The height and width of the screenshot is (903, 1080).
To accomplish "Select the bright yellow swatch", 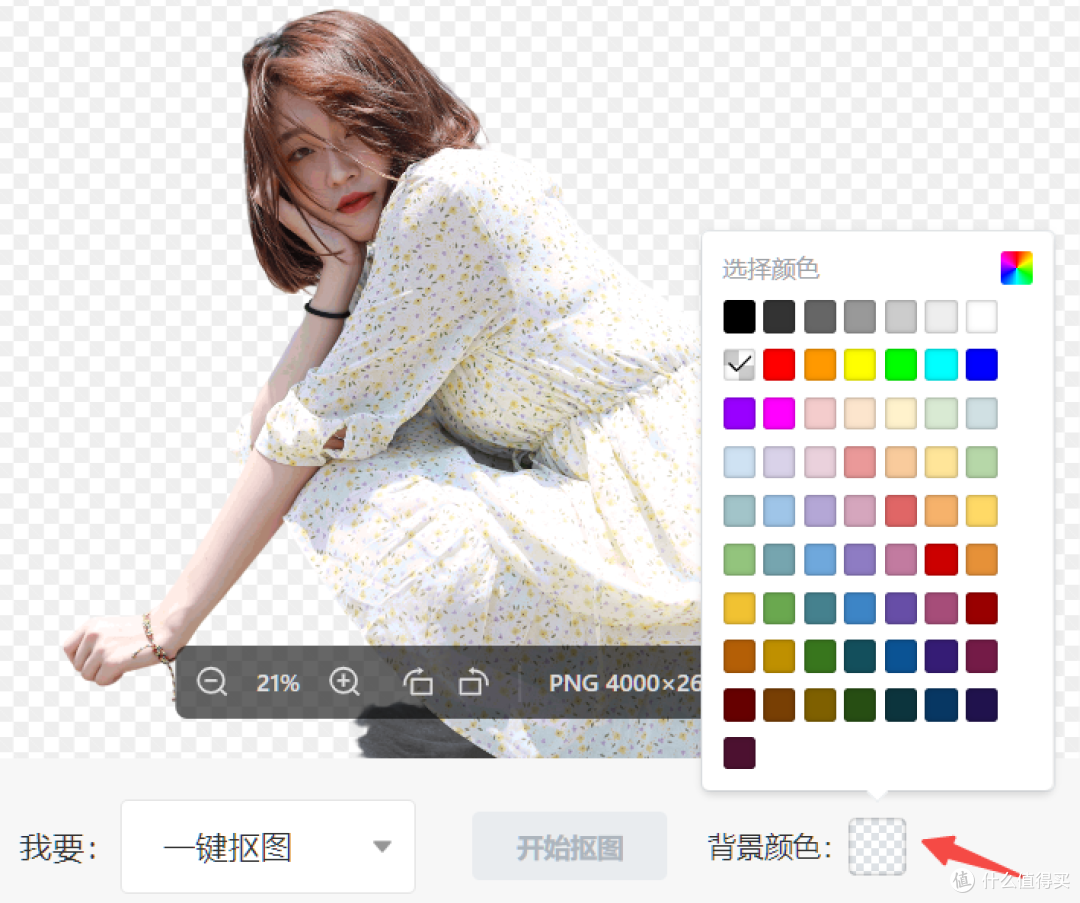I will [860, 365].
